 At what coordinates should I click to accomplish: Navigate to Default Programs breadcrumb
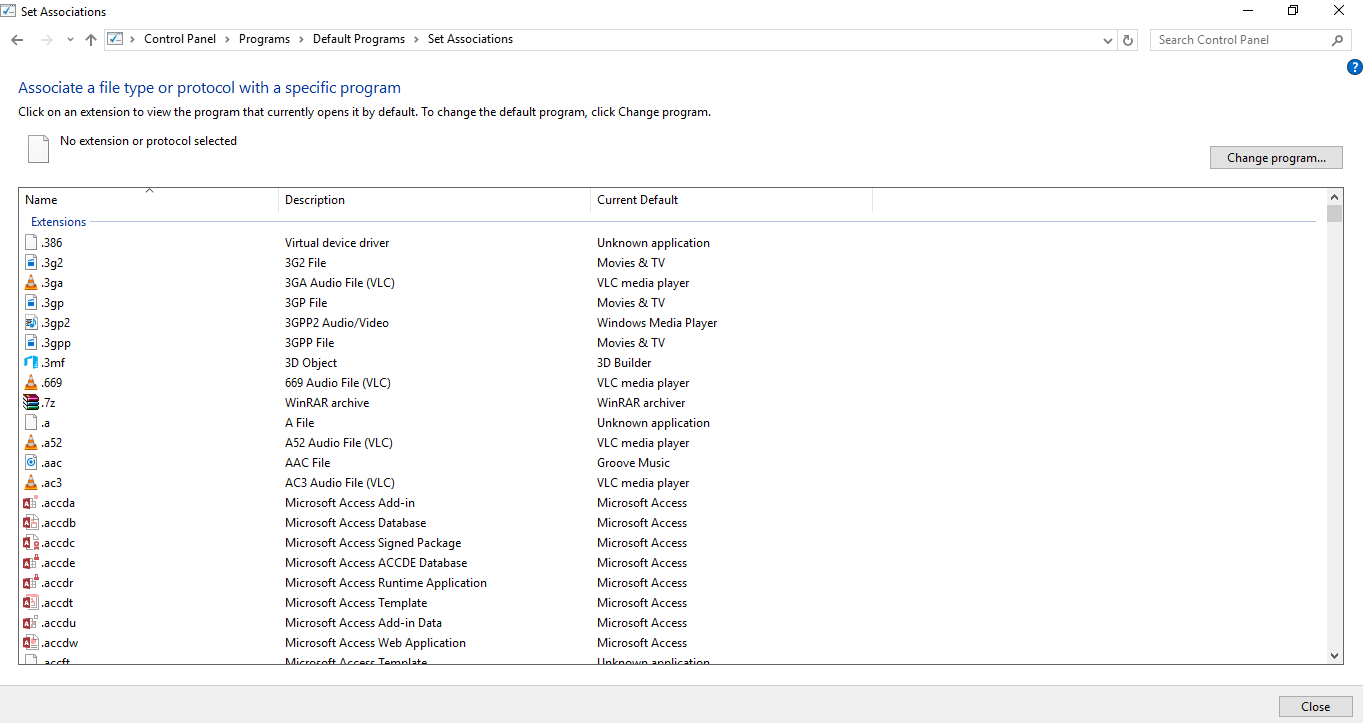tap(358, 38)
